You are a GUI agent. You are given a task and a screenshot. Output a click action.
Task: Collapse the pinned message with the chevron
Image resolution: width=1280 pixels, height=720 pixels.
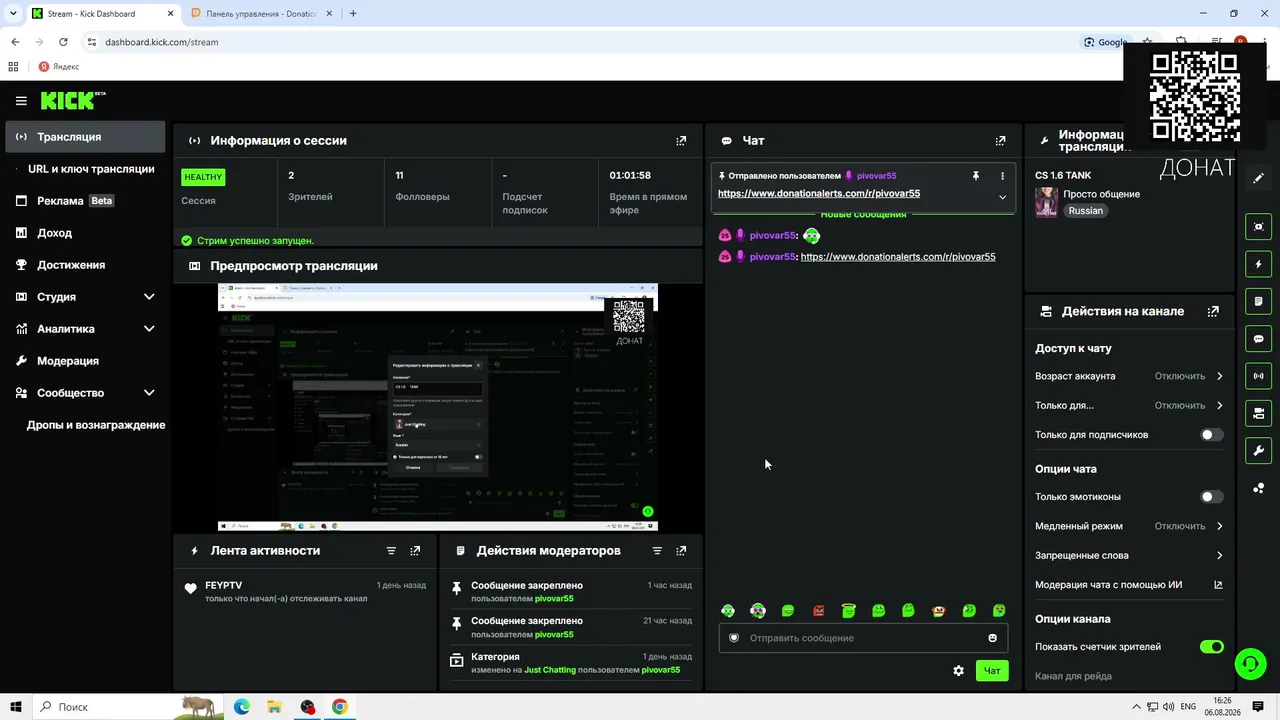coord(1002,197)
